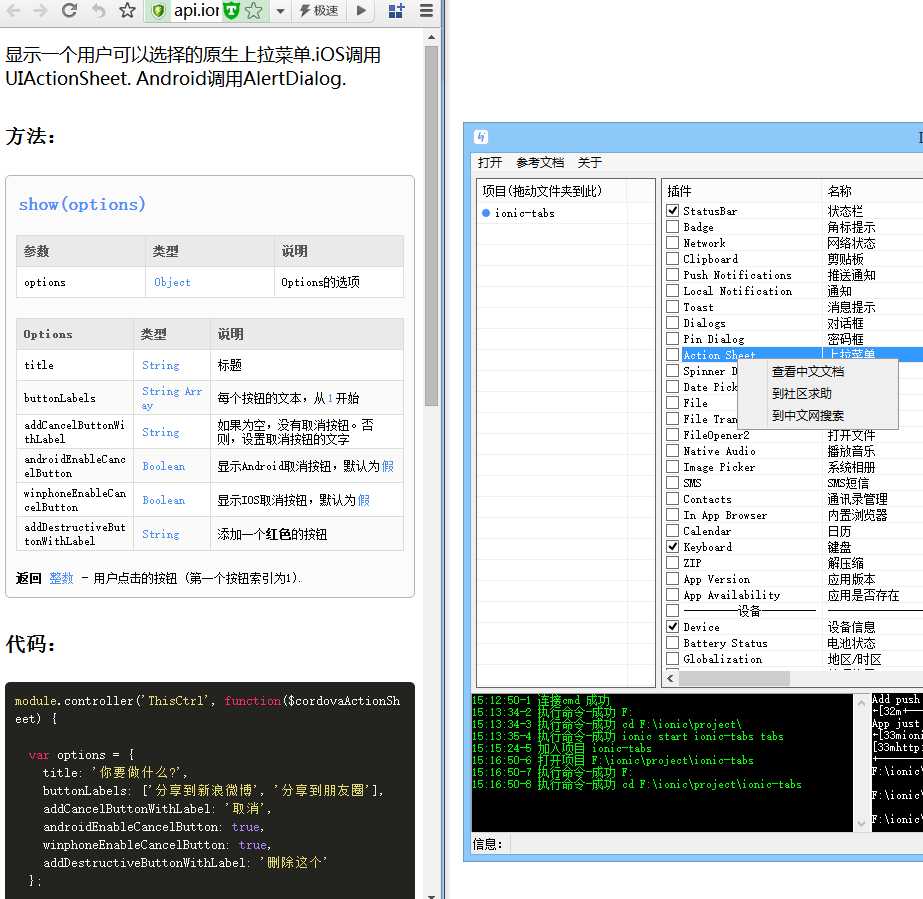Click the green T shield icon in address bar
923x899 pixels.
(x=232, y=11)
